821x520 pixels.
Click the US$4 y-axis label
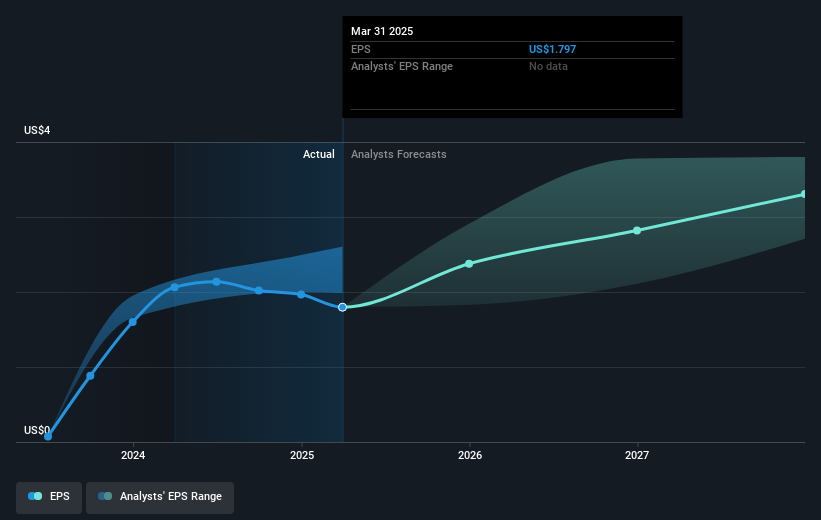[x=37, y=130]
